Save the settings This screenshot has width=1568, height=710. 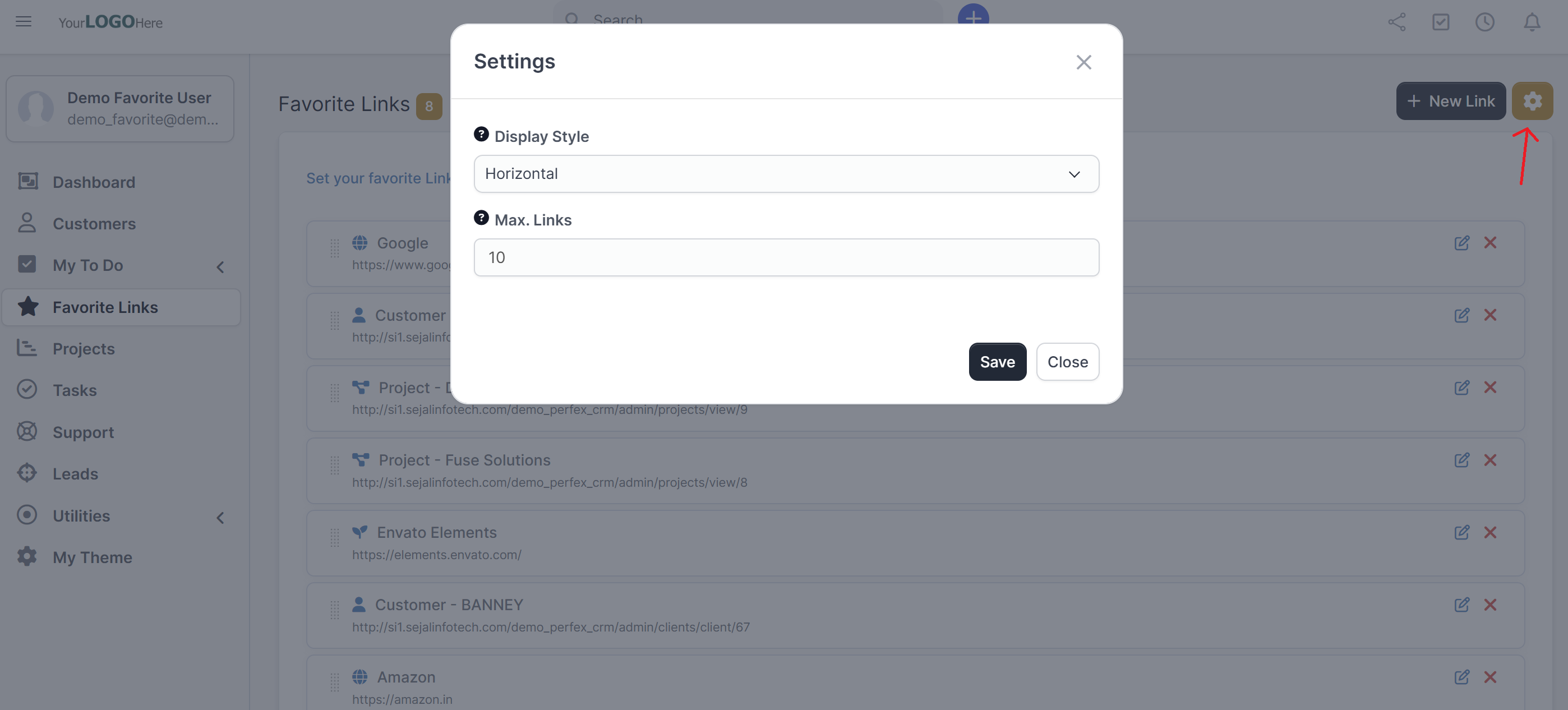(997, 362)
